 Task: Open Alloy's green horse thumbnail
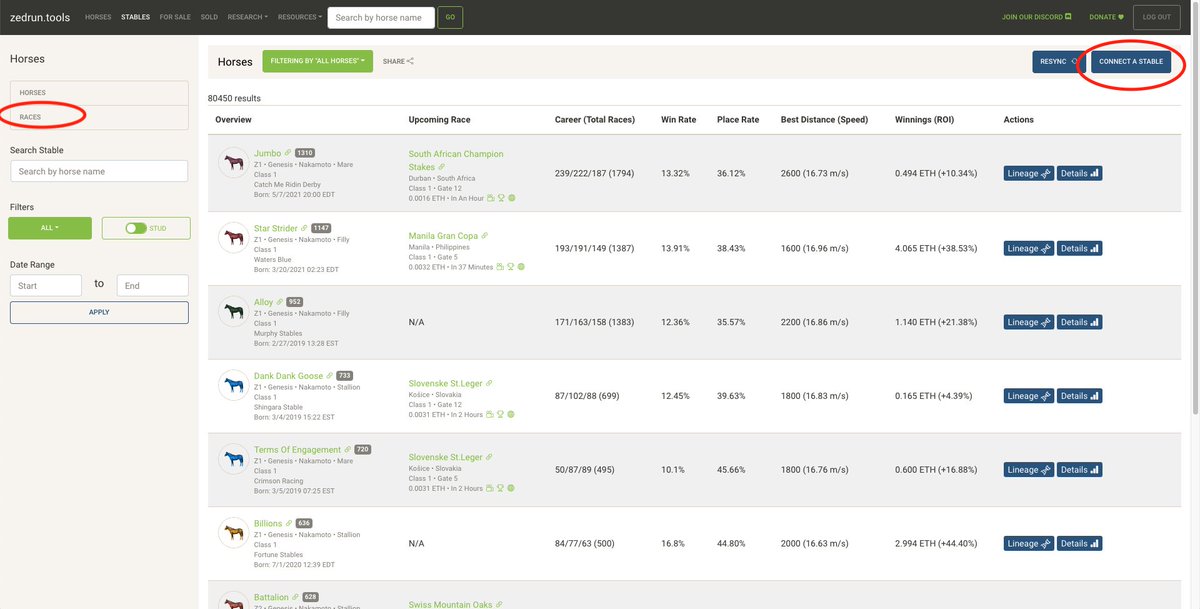(234, 311)
